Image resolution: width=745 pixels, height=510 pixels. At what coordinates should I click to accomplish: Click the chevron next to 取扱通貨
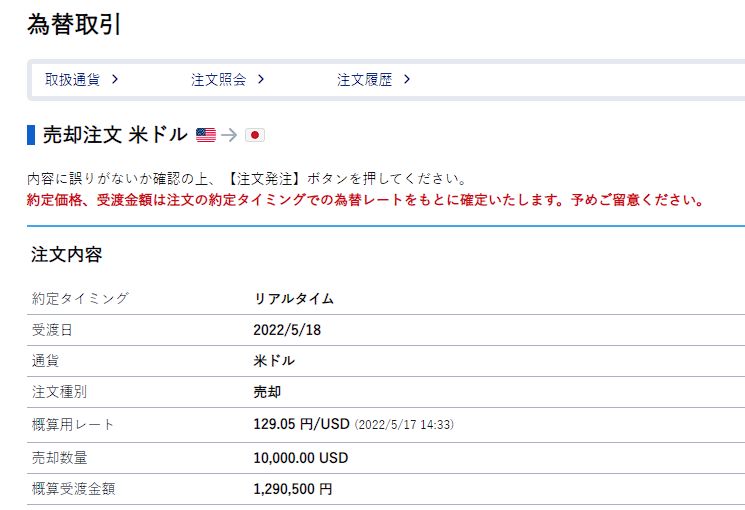coord(116,79)
